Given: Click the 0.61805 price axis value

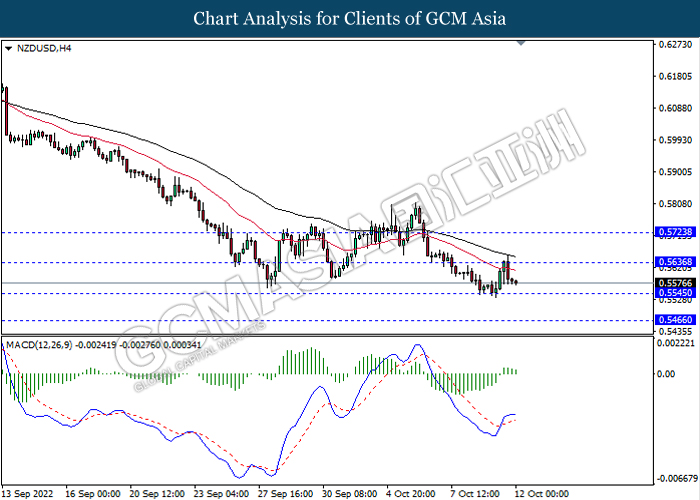Looking at the screenshot, I should click(675, 76).
